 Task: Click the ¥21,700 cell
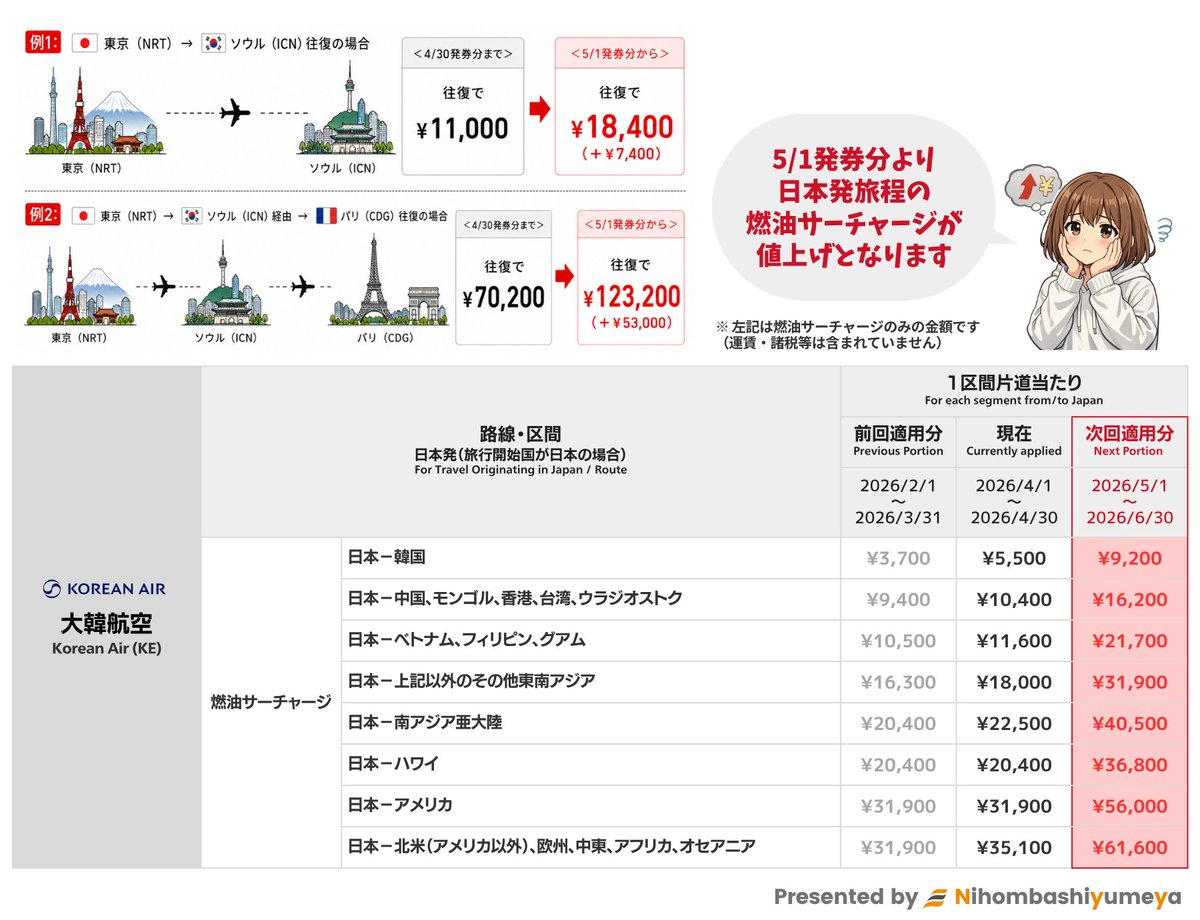[x=1129, y=641]
